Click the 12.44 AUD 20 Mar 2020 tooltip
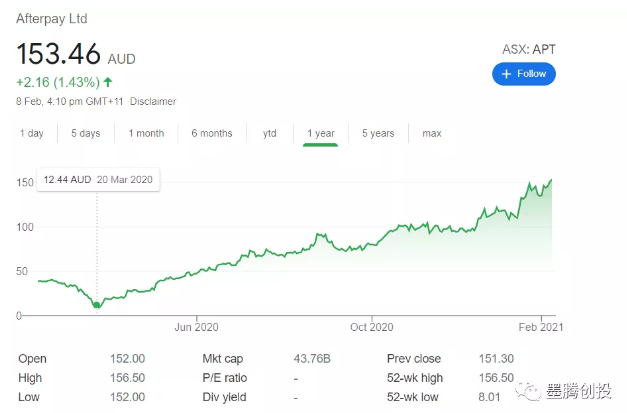The width and height of the screenshot is (627, 413). coord(98,180)
